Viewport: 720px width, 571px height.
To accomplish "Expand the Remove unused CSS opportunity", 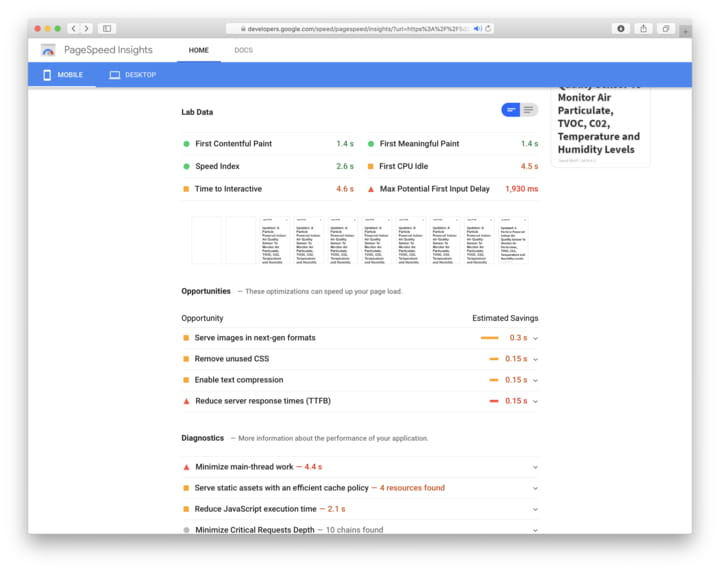I will point(535,359).
